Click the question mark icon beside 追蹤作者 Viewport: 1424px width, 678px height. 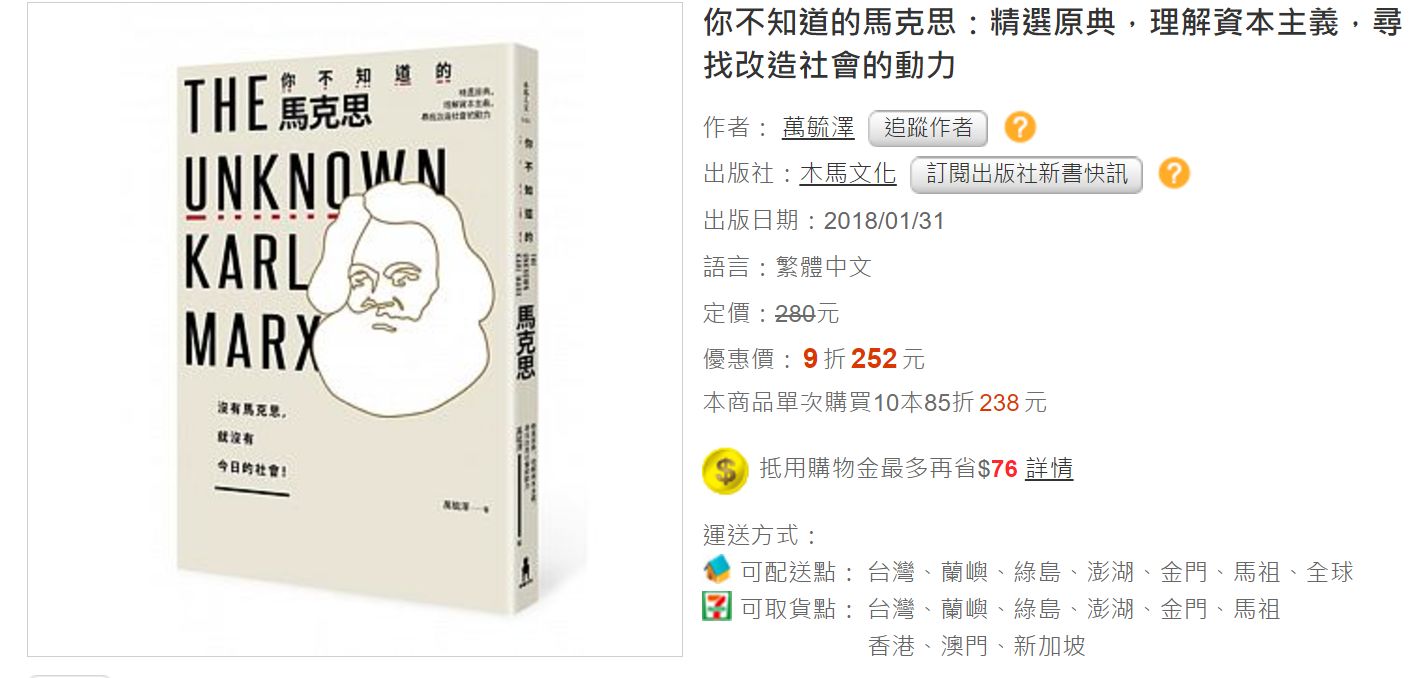[1020, 127]
